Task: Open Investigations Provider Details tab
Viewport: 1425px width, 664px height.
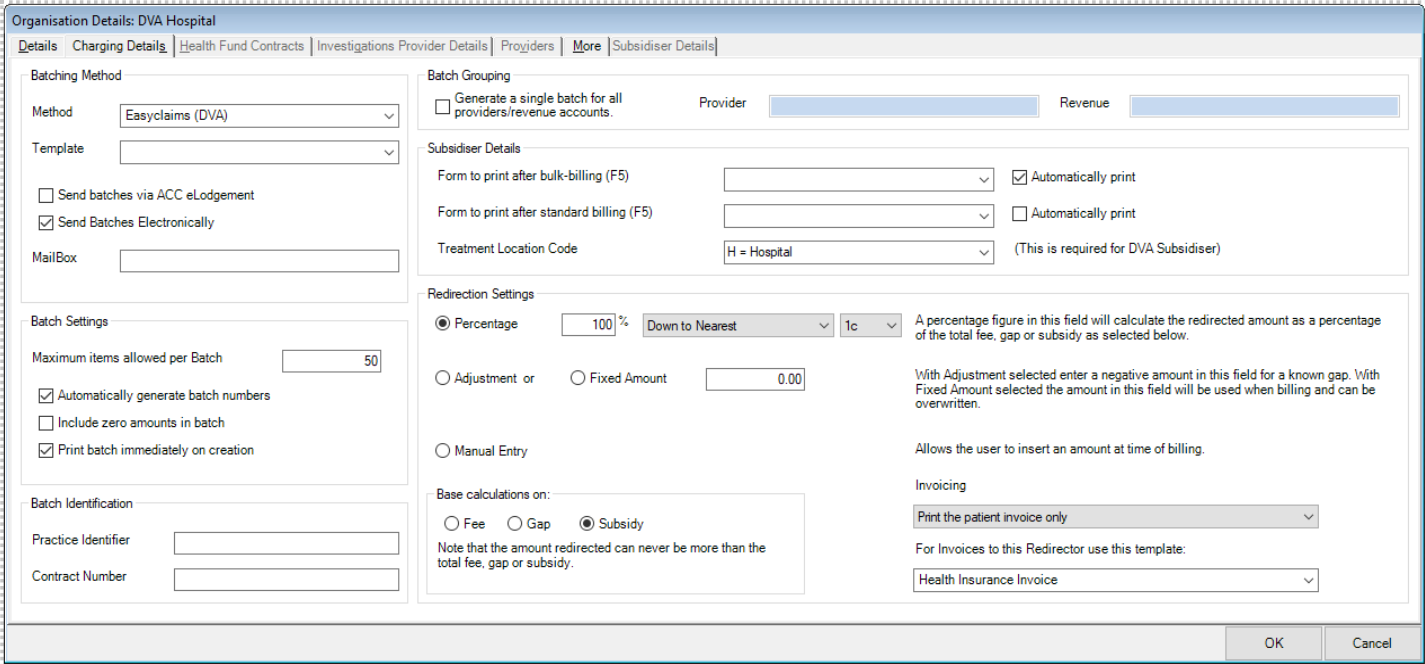Action: [x=402, y=46]
